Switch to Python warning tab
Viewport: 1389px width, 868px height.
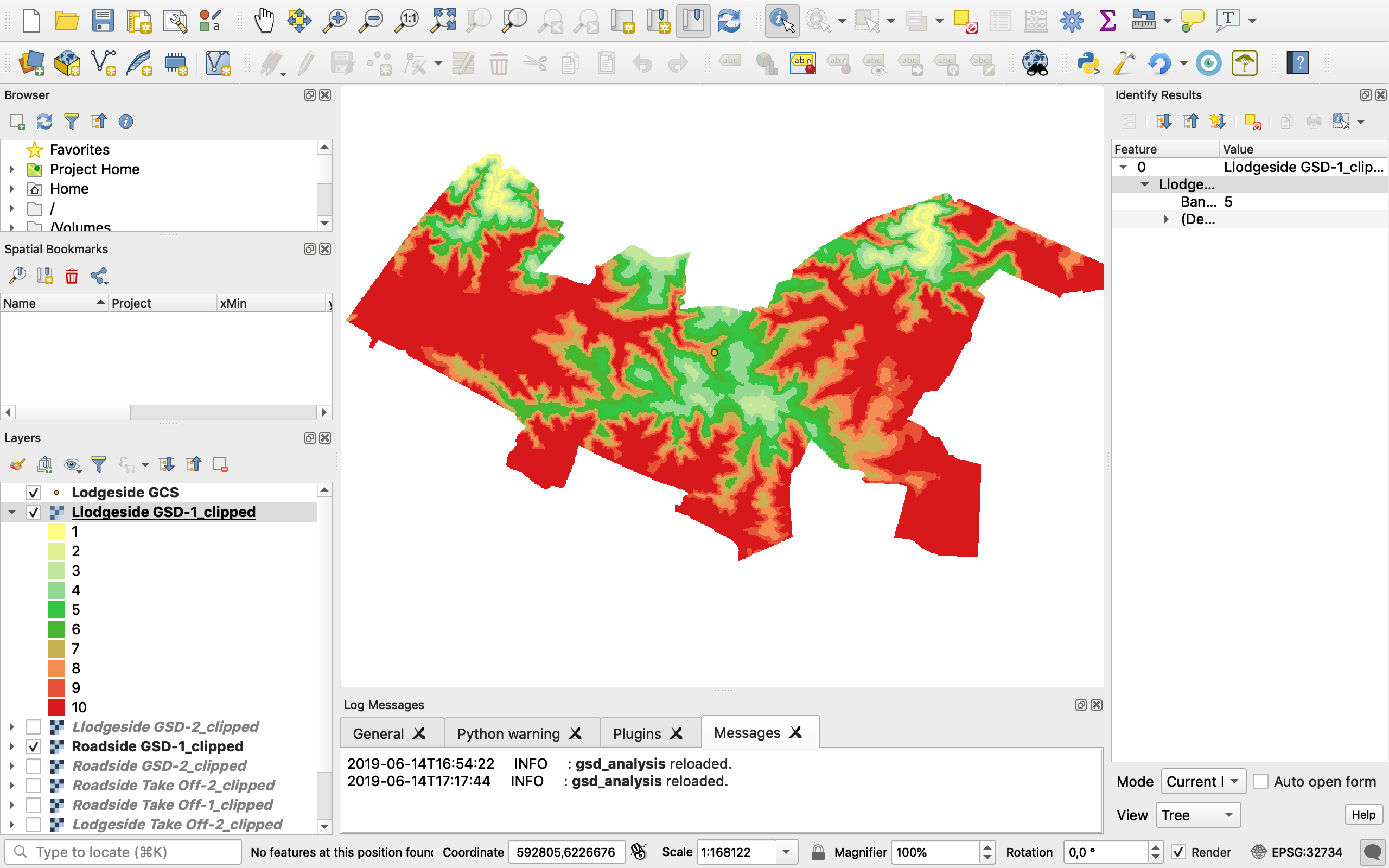click(508, 733)
